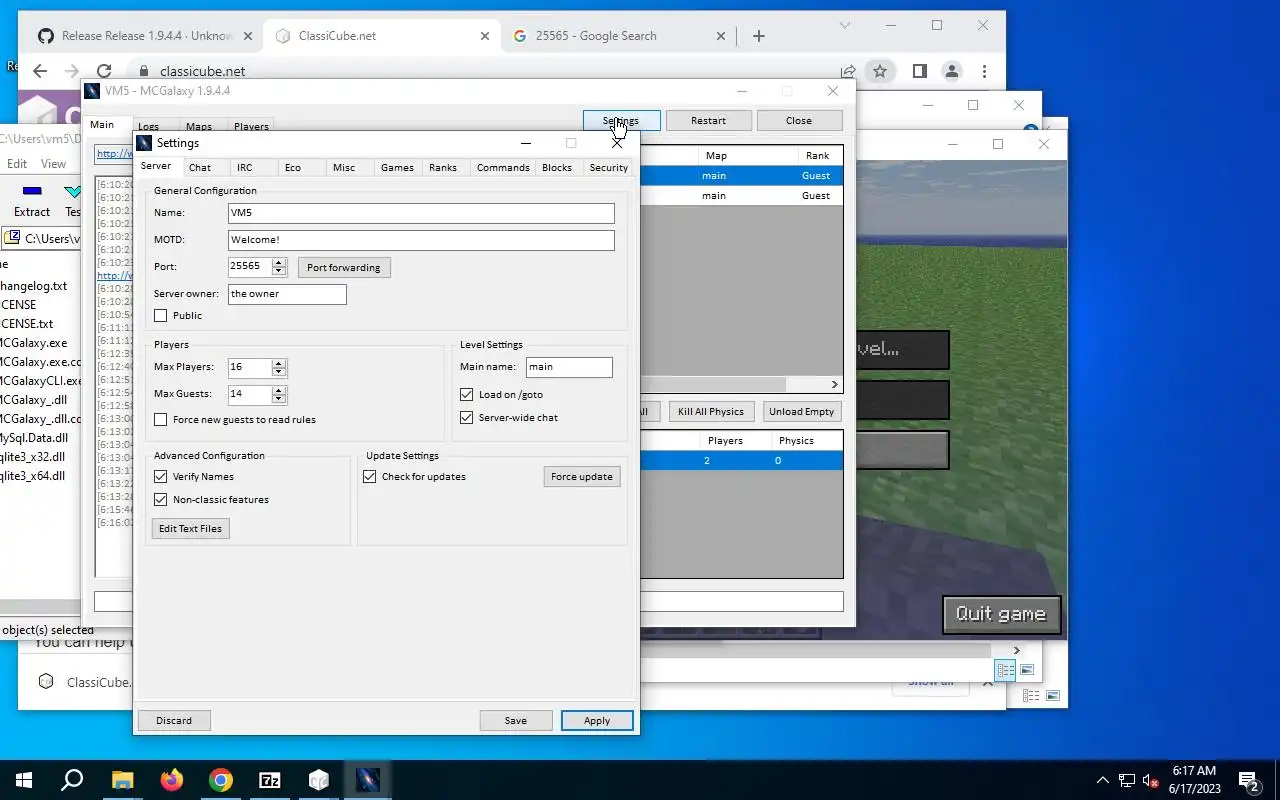Image resolution: width=1280 pixels, height=800 pixels.
Task: Open Maps tab in MCGalaxy window
Action: tap(199, 127)
